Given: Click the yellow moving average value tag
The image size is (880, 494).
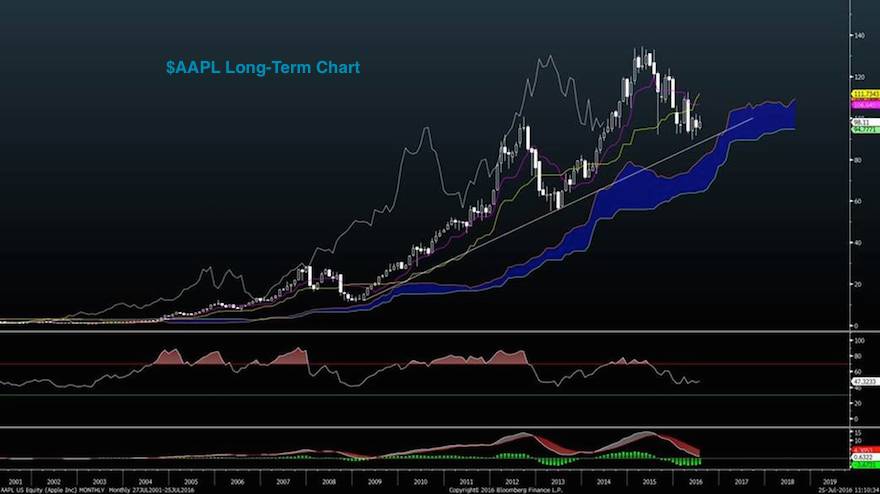Looking at the screenshot, I should point(865,94).
